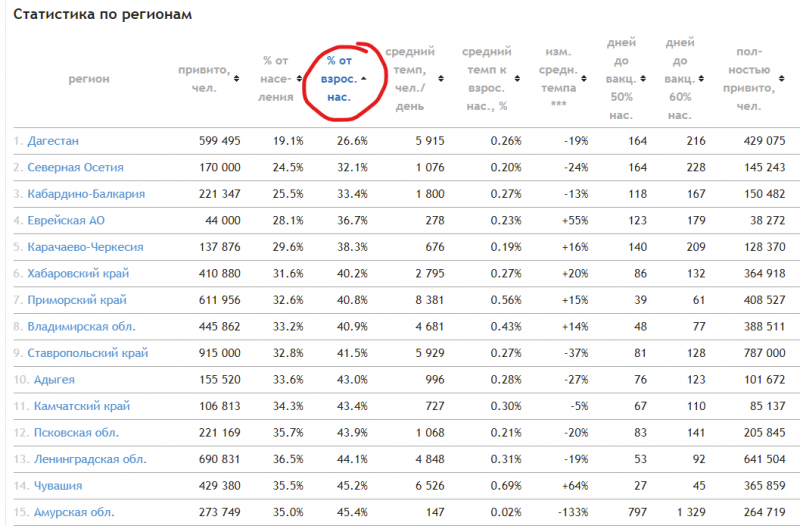This screenshot has height=526, width=800.
Task: Follow the Ставропольский край link
Action: (x=88, y=353)
